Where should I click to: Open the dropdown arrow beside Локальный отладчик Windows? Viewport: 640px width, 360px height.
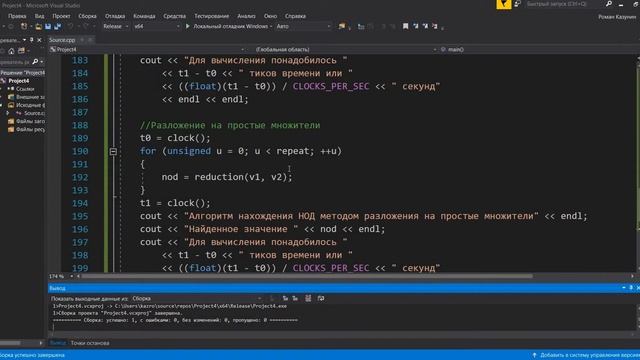271,26
